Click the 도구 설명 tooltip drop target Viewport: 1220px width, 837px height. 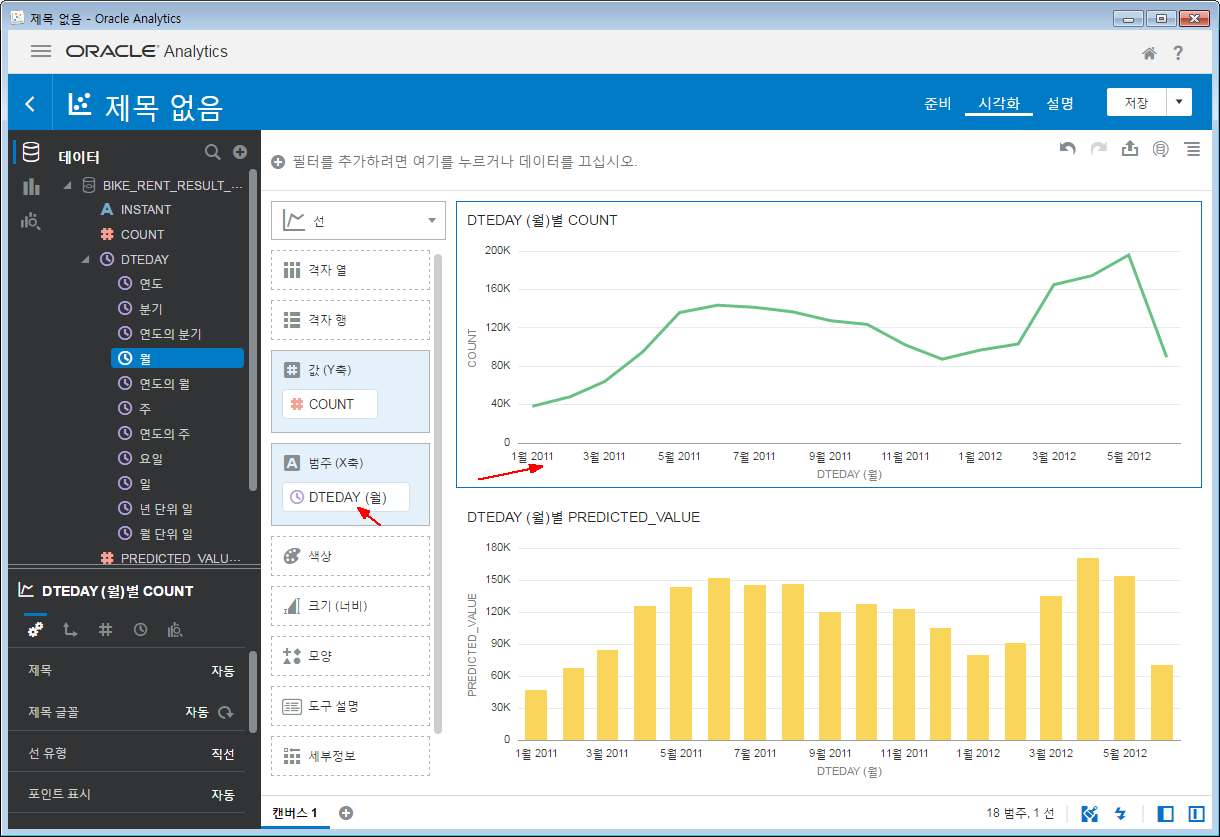[x=350, y=706]
